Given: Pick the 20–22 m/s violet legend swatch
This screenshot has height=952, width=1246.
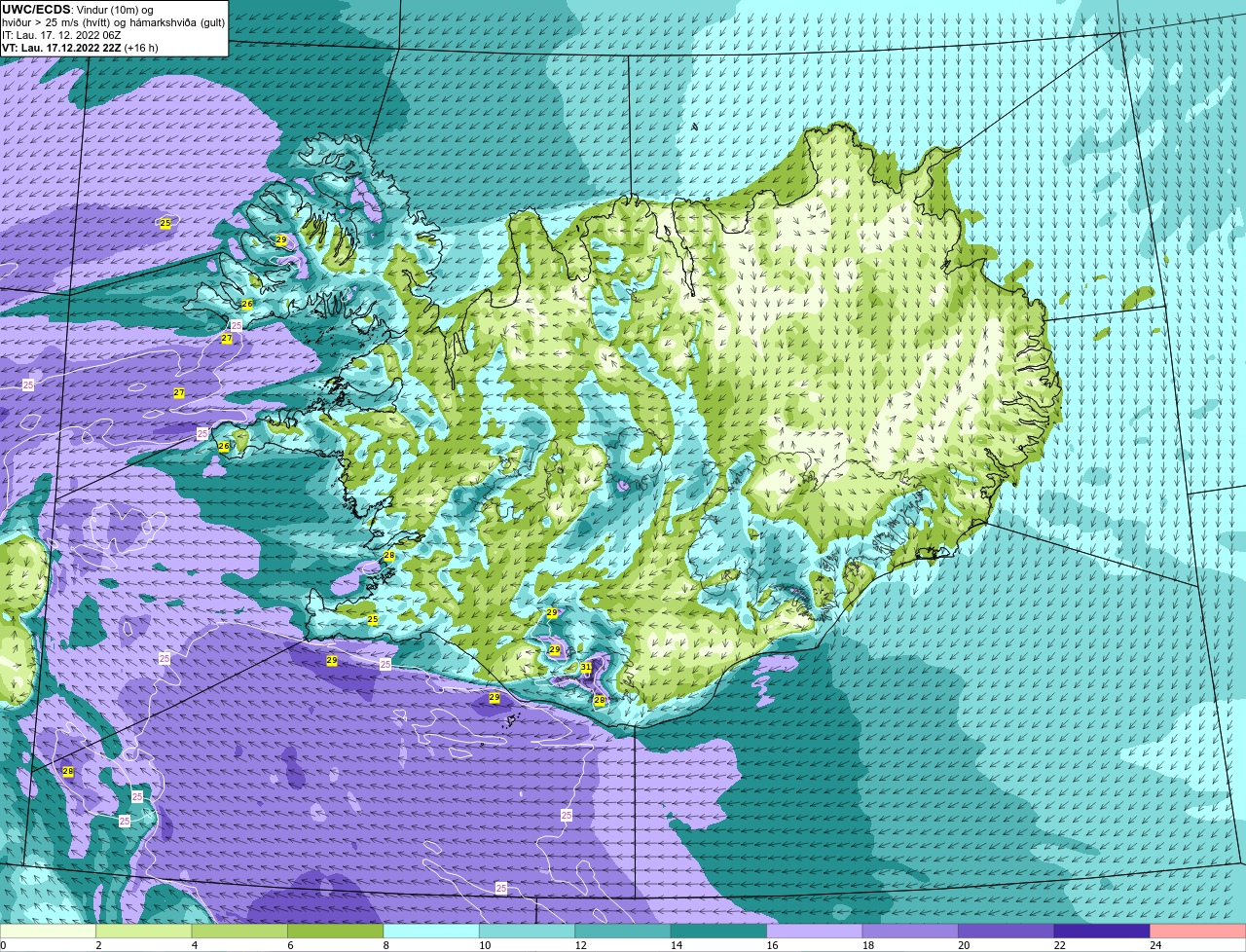Looking at the screenshot, I should 1007,931.
